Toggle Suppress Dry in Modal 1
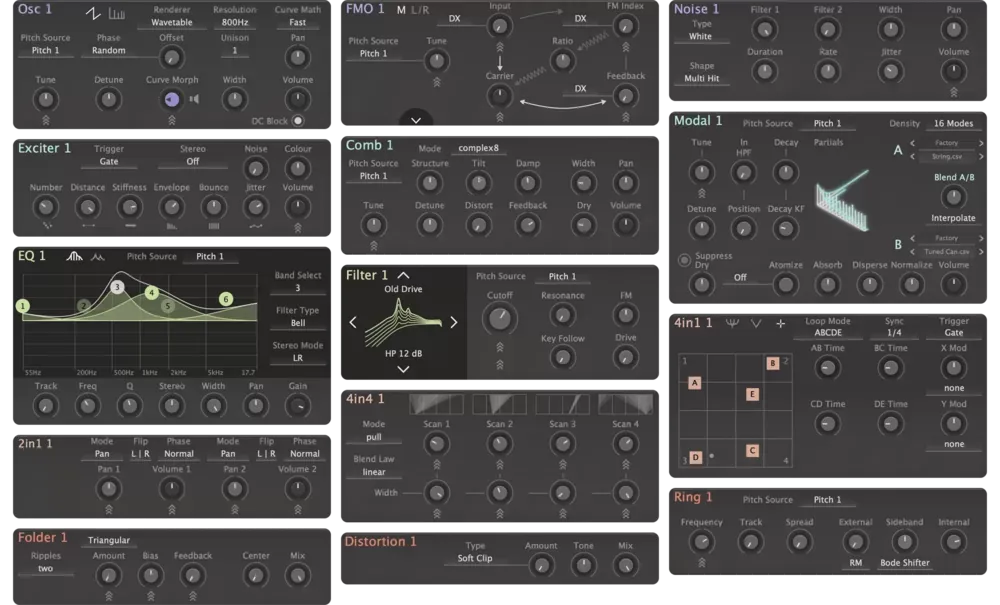Screen dimensions: 1000x605 [684, 260]
